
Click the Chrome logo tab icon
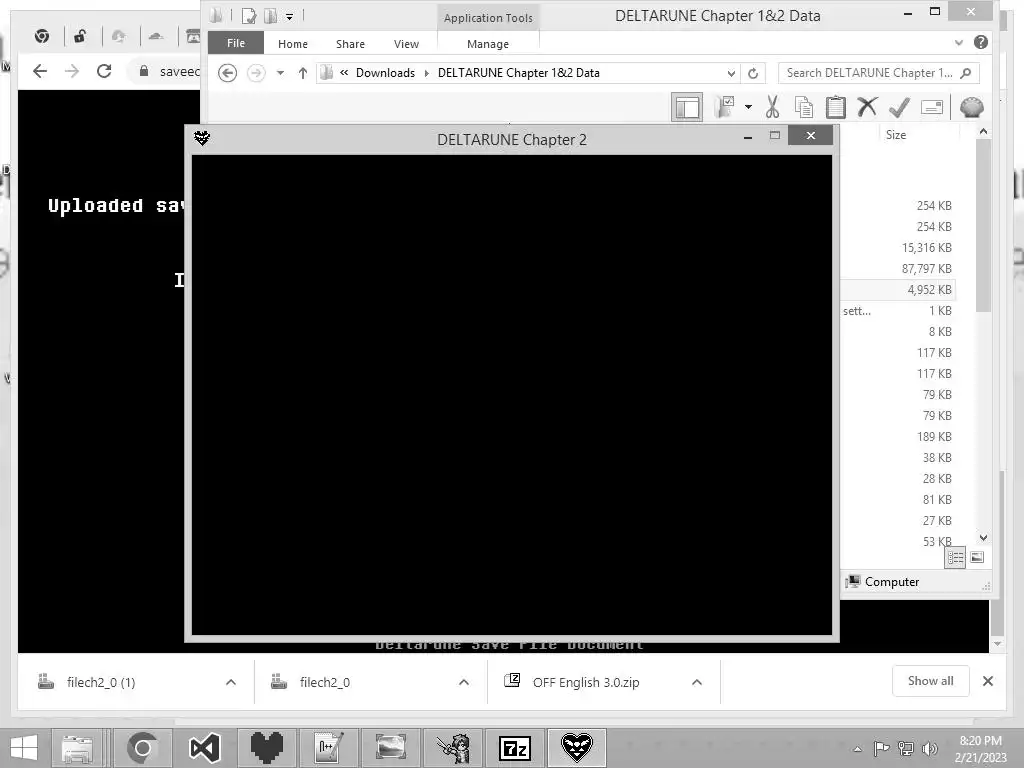pos(42,37)
